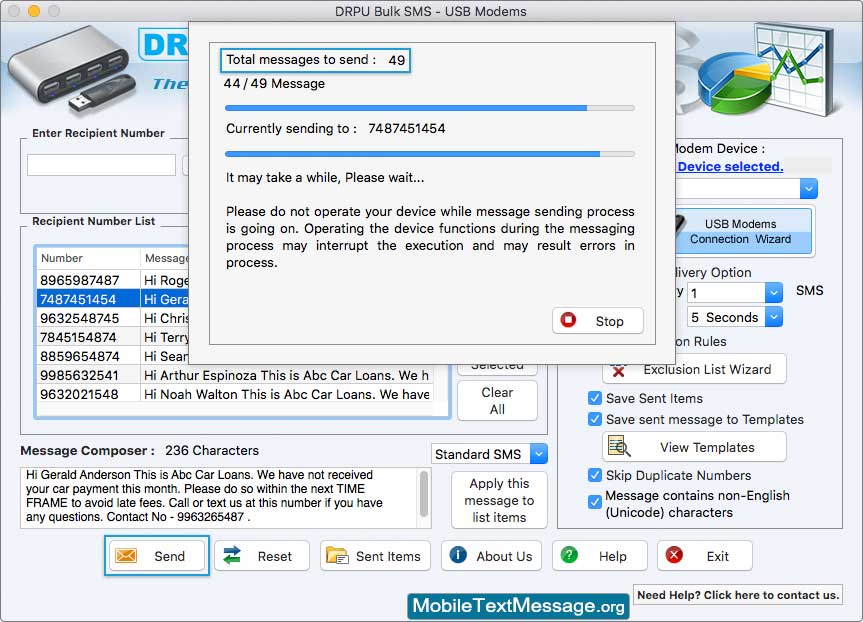Click the pie chart graphic
Viewport: 863px width, 622px height.
click(735, 83)
